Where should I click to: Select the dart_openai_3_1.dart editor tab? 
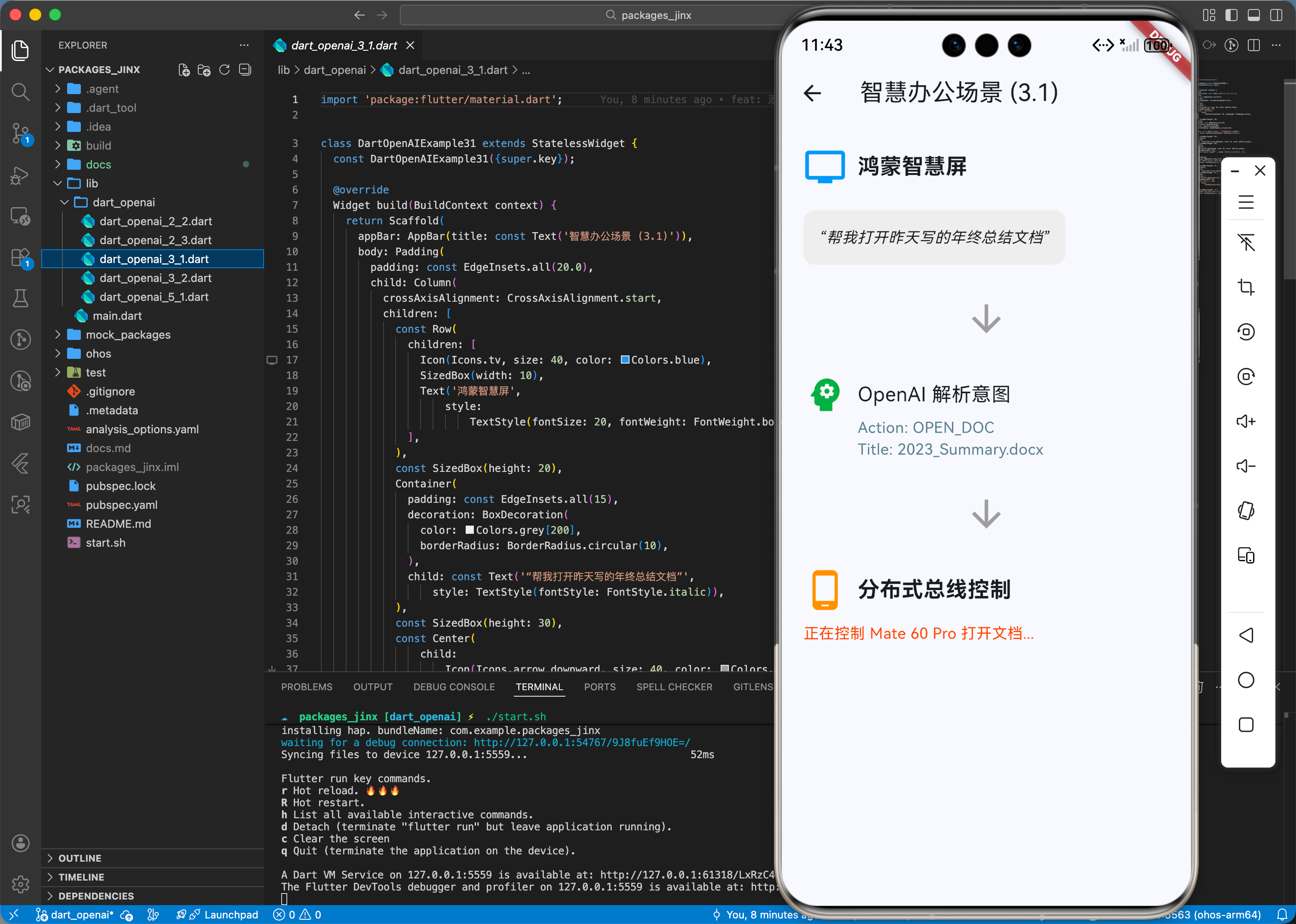point(344,46)
